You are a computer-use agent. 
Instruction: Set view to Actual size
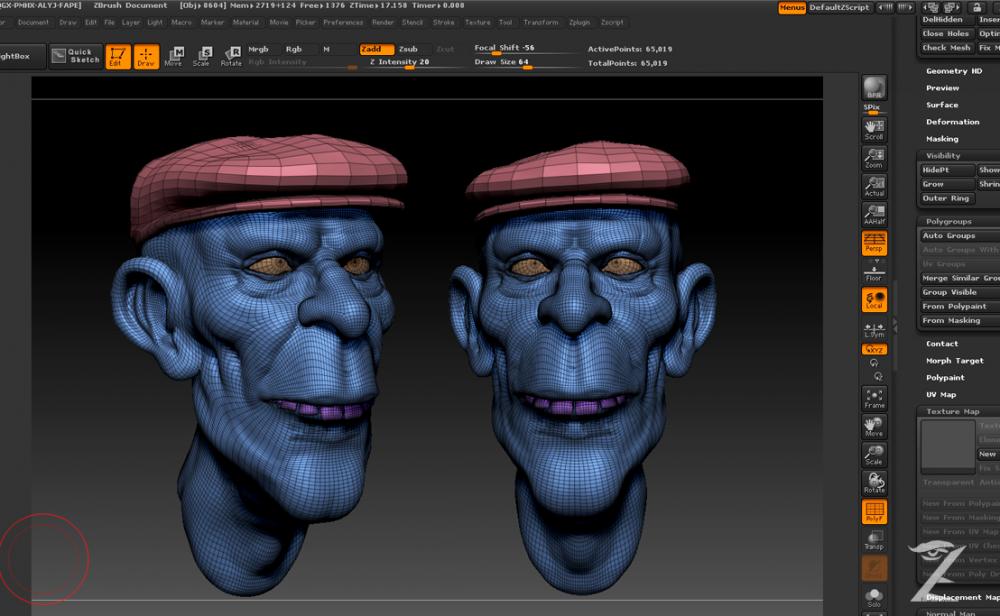(x=874, y=186)
